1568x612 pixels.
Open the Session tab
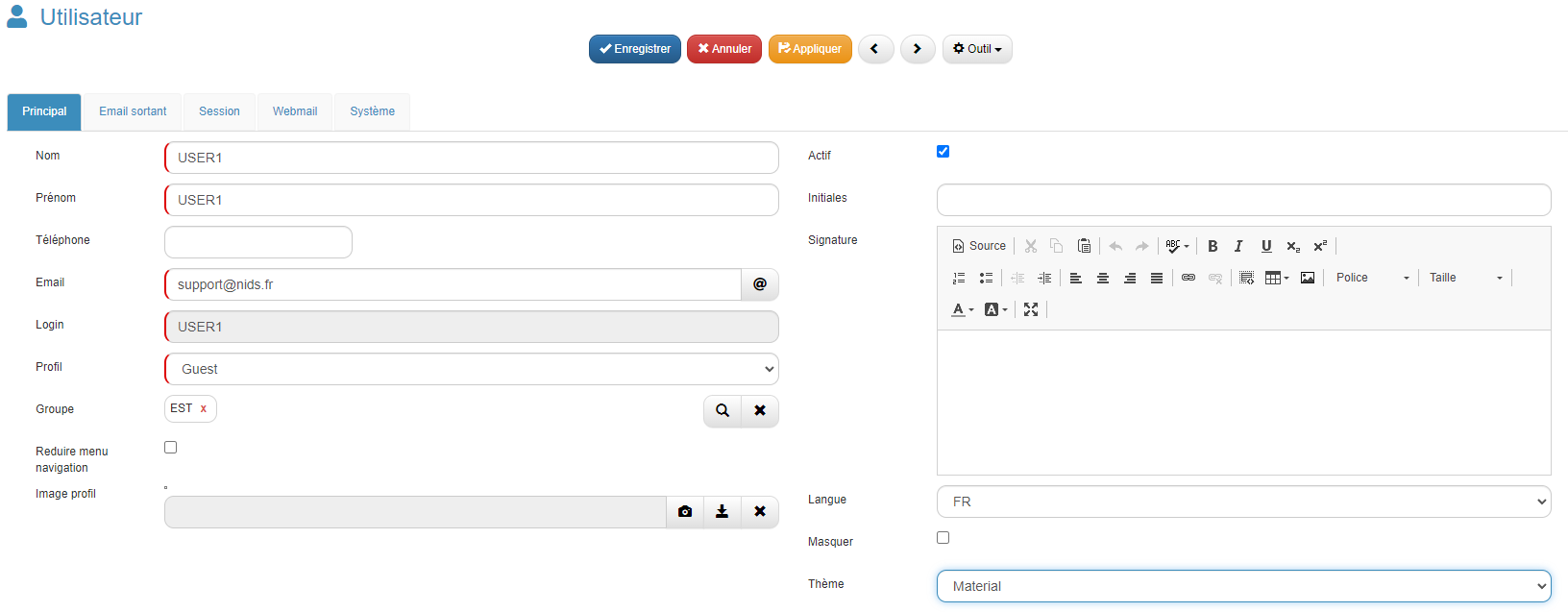(219, 111)
